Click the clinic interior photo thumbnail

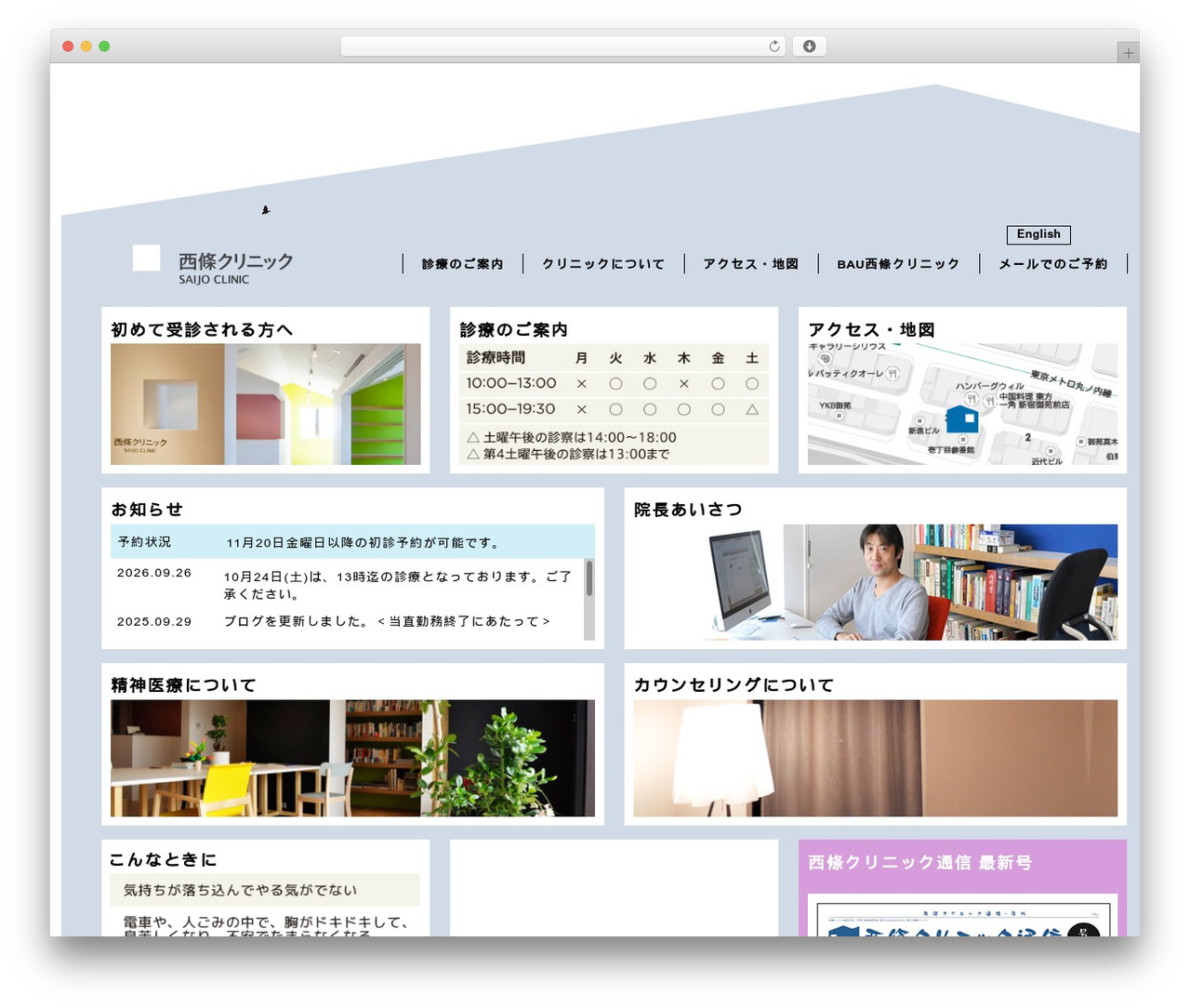tap(266, 405)
